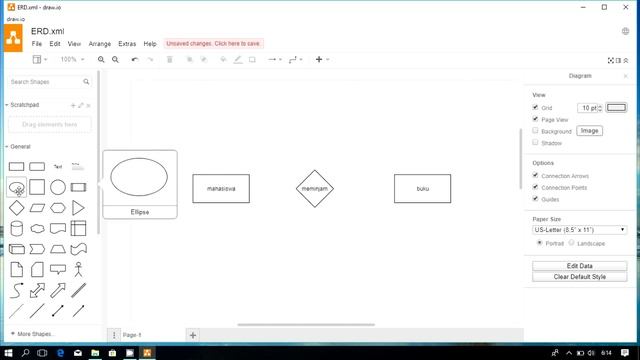
Task: Choose the Parallelogram shape
Action: point(37,208)
